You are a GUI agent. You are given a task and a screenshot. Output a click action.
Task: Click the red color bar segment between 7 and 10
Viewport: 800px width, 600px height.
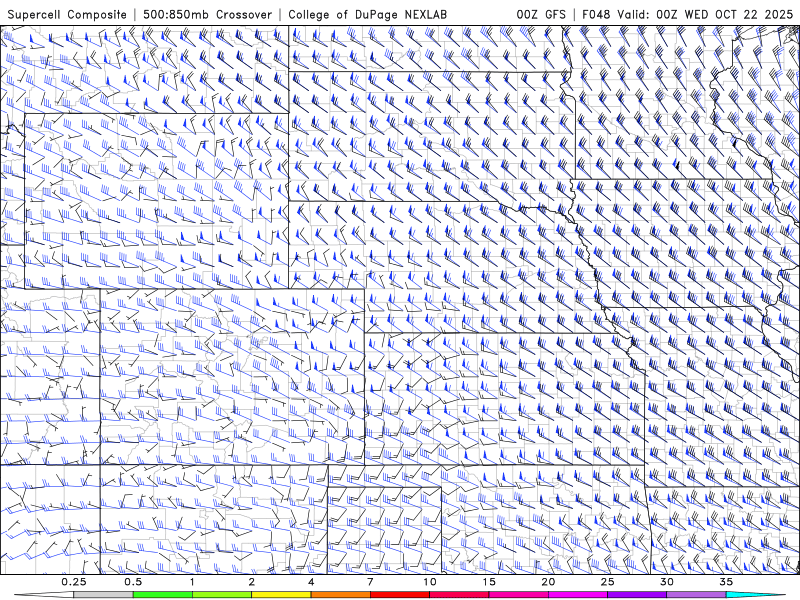coord(399,595)
